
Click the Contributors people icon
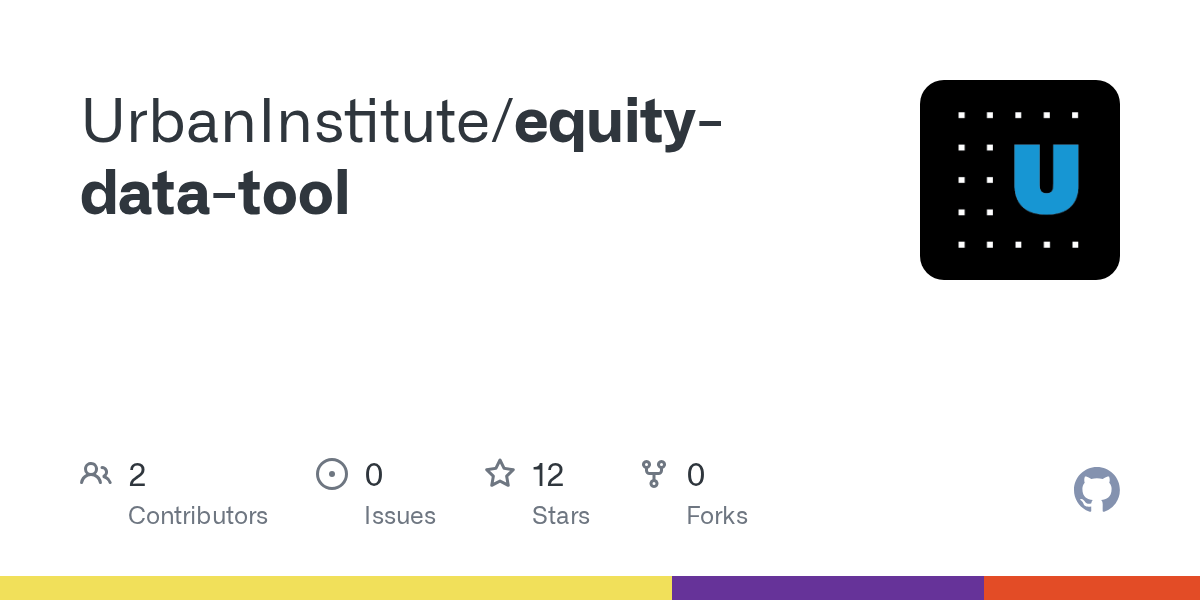click(x=96, y=474)
